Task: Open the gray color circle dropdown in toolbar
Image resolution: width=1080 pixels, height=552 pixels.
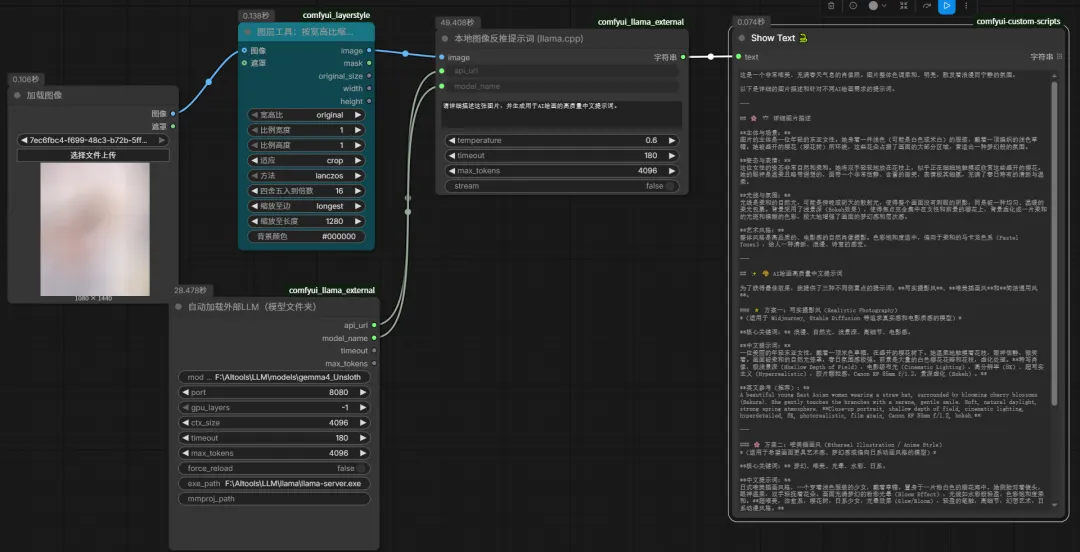Action: pos(878,6)
